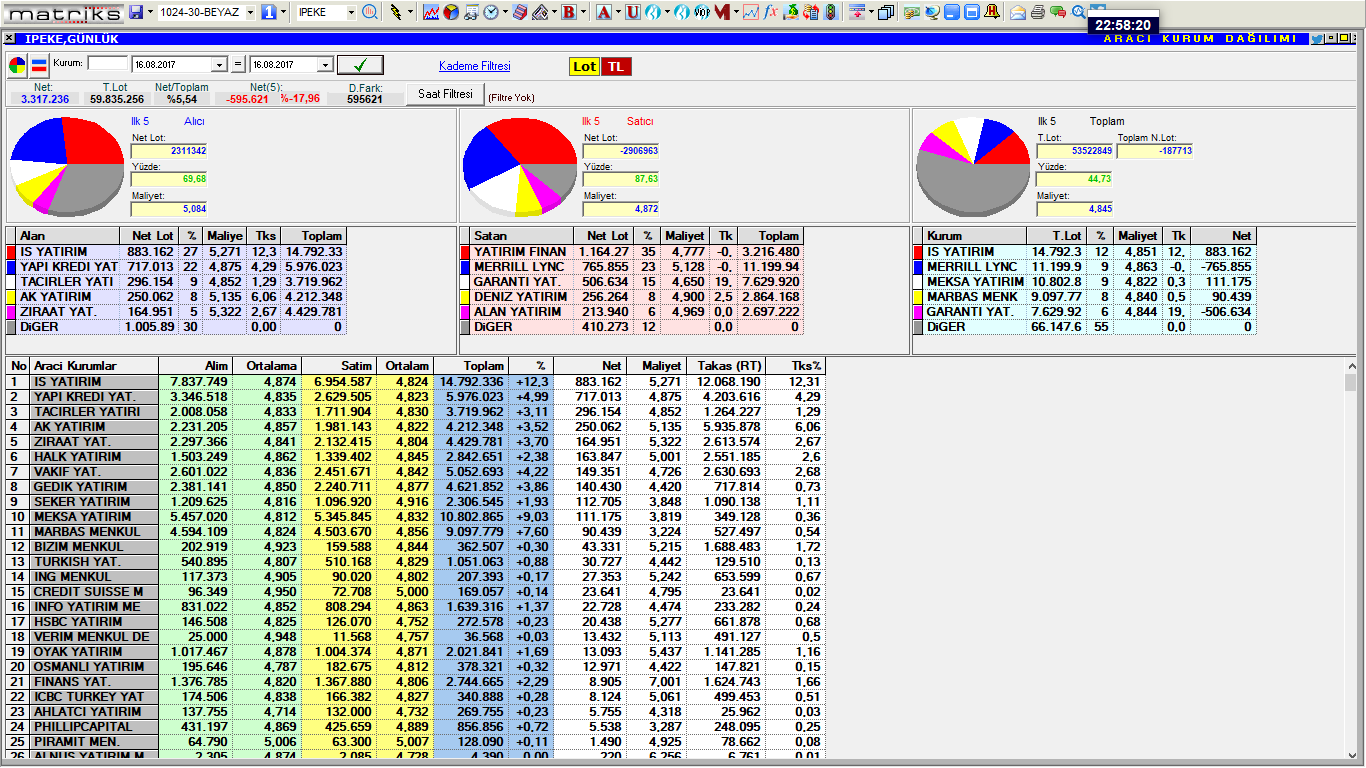Image resolution: width=1366 pixels, height=768 pixels.
Task: Expand the 1024-30-BEYAZ layout dropdown
Action: (250, 12)
